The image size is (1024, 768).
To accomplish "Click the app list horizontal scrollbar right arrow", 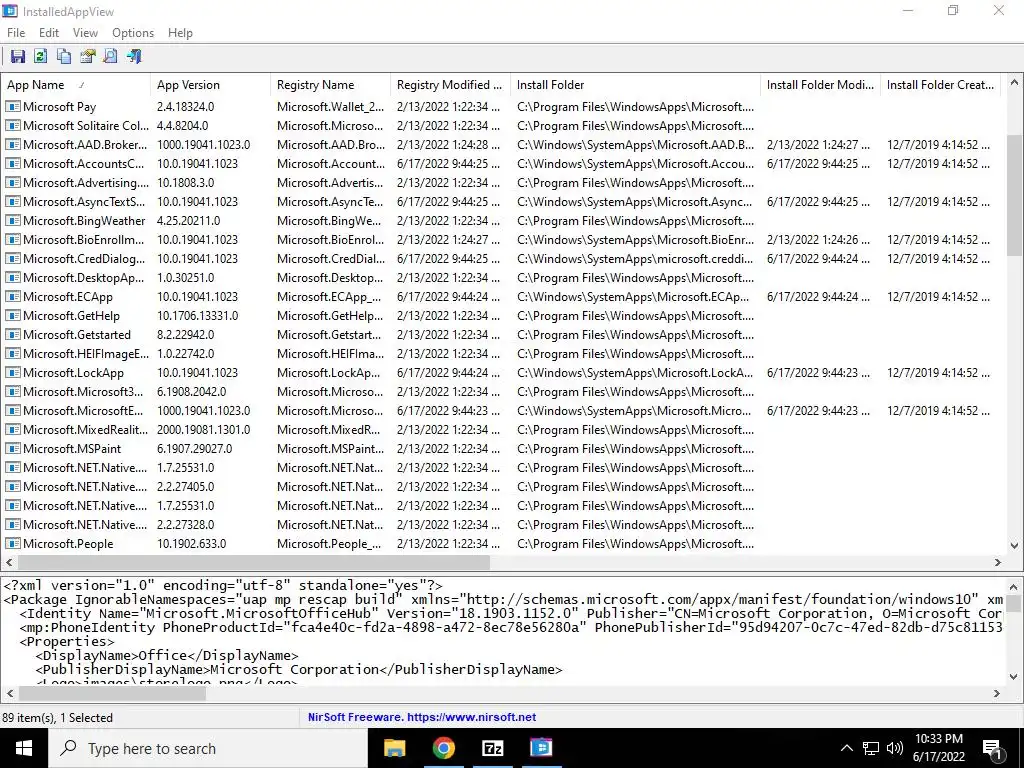I will (998, 562).
